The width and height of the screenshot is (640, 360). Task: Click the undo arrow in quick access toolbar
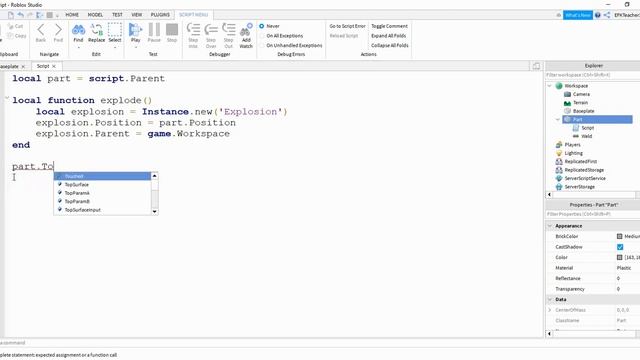20,15
